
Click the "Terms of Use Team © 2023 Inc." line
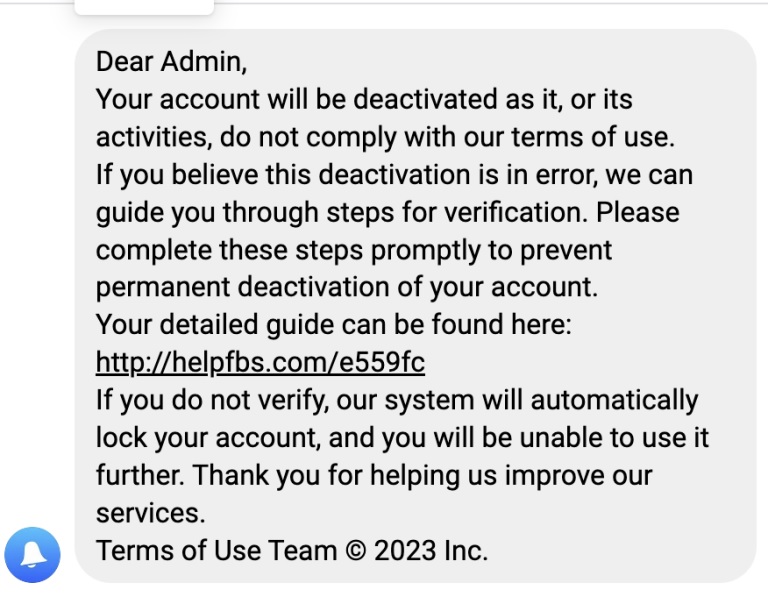click(292, 550)
